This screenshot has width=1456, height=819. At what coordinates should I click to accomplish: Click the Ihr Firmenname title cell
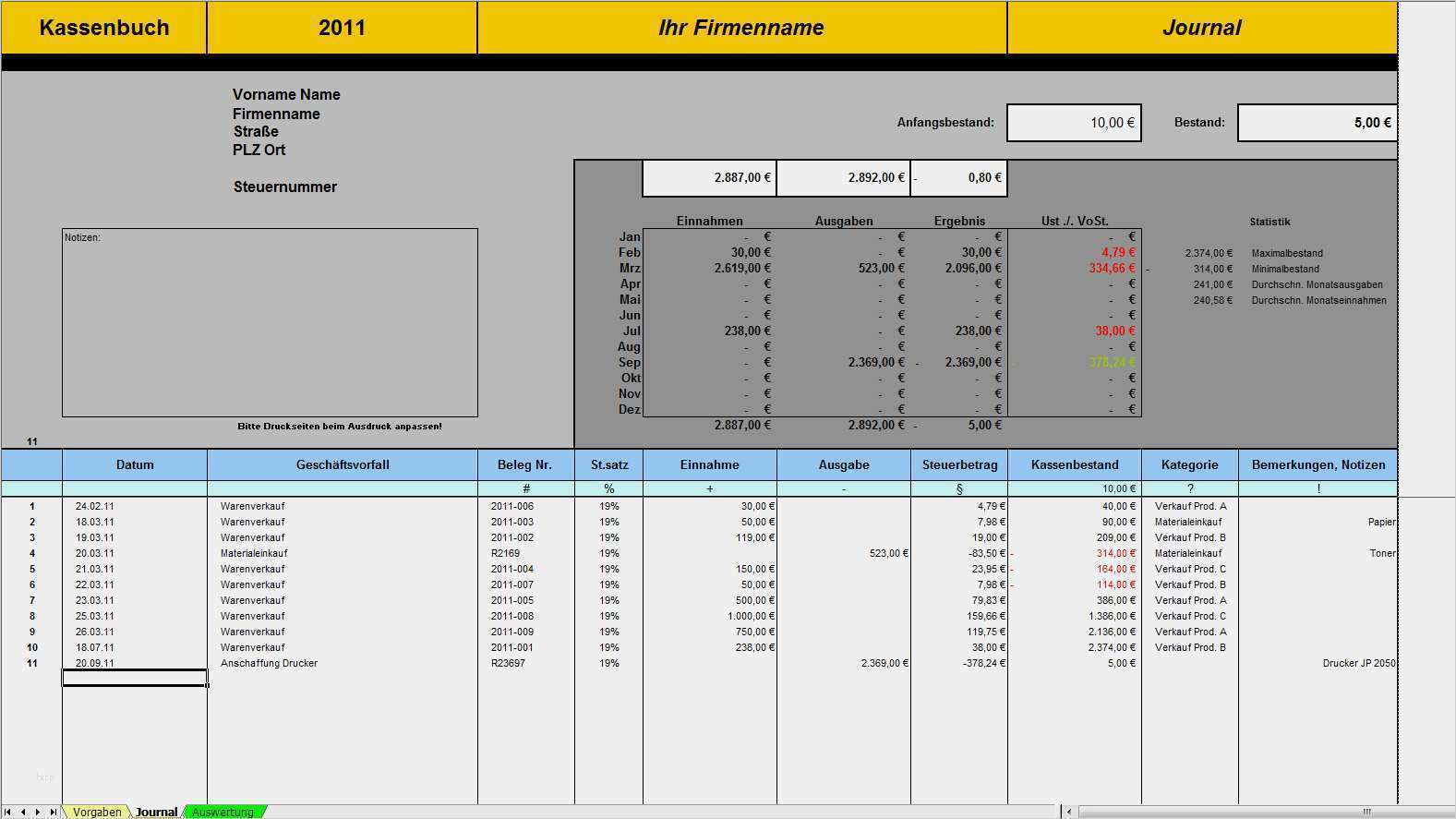741,28
